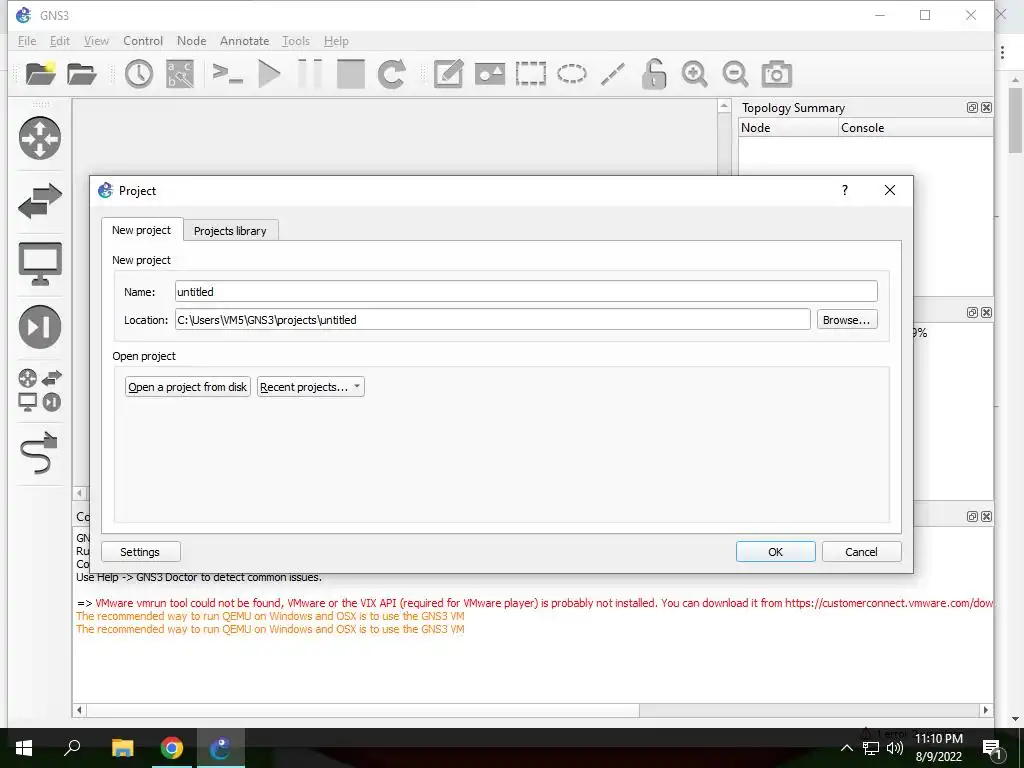The width and height of the screenshot is (1024, 768).
Task: Click console horizontal scrollbar right arrow
Action: point(985,710)
